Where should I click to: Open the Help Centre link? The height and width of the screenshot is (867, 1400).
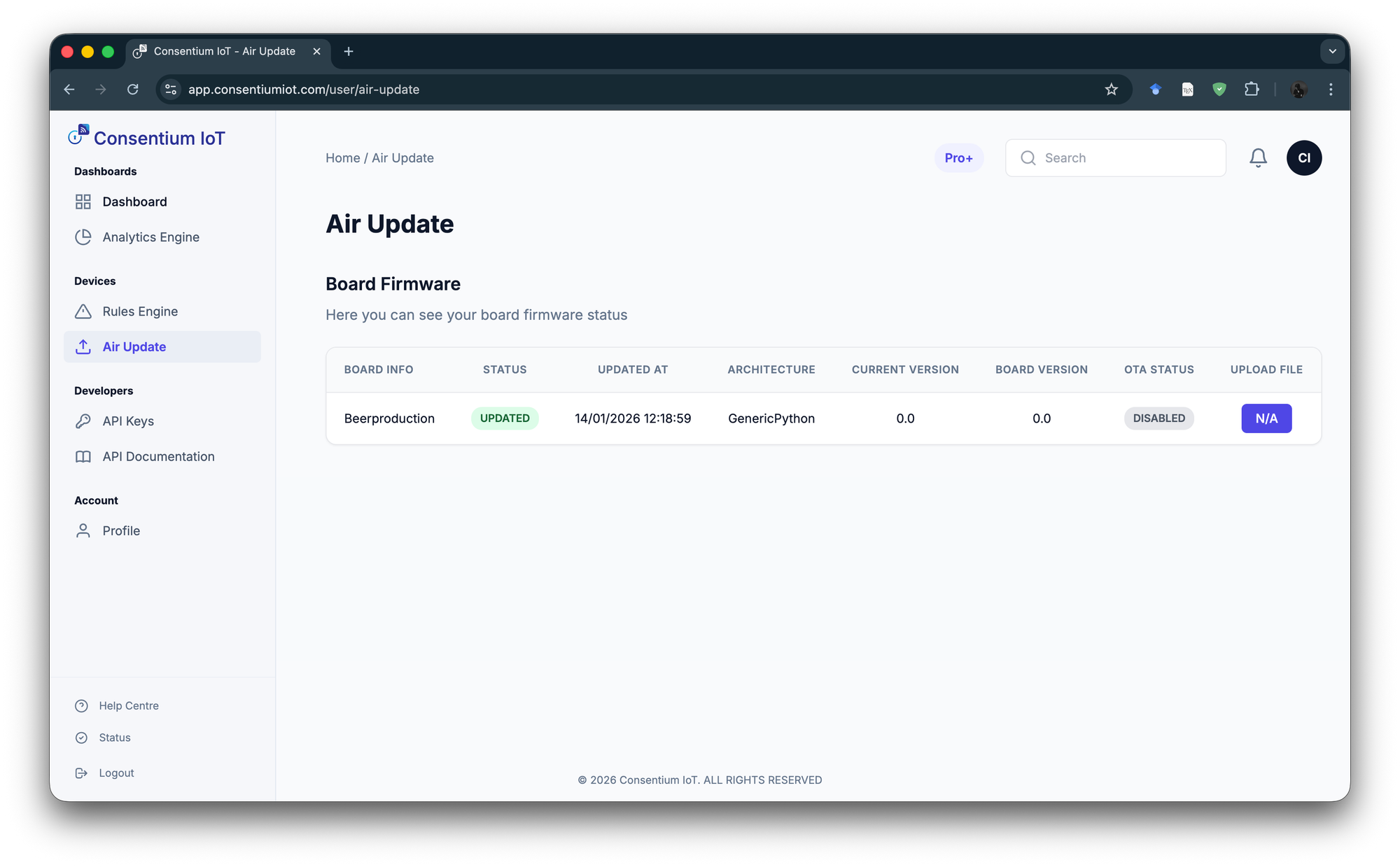[129, 706]
